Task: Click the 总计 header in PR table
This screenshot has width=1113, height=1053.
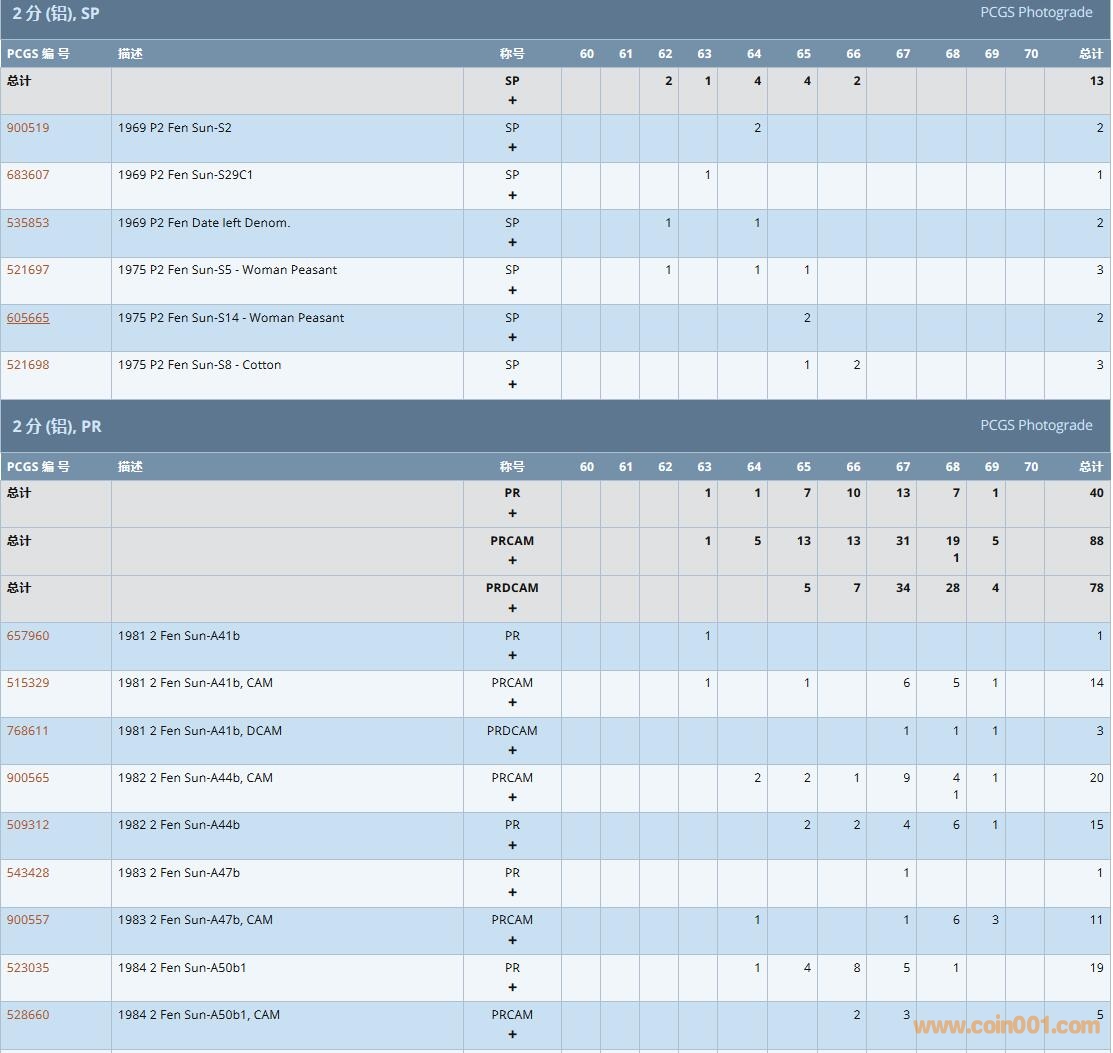Action: tap(1091, 467)
